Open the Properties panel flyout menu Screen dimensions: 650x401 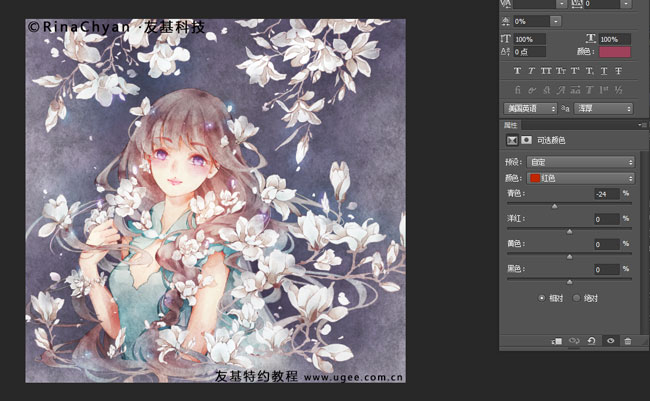642,125
